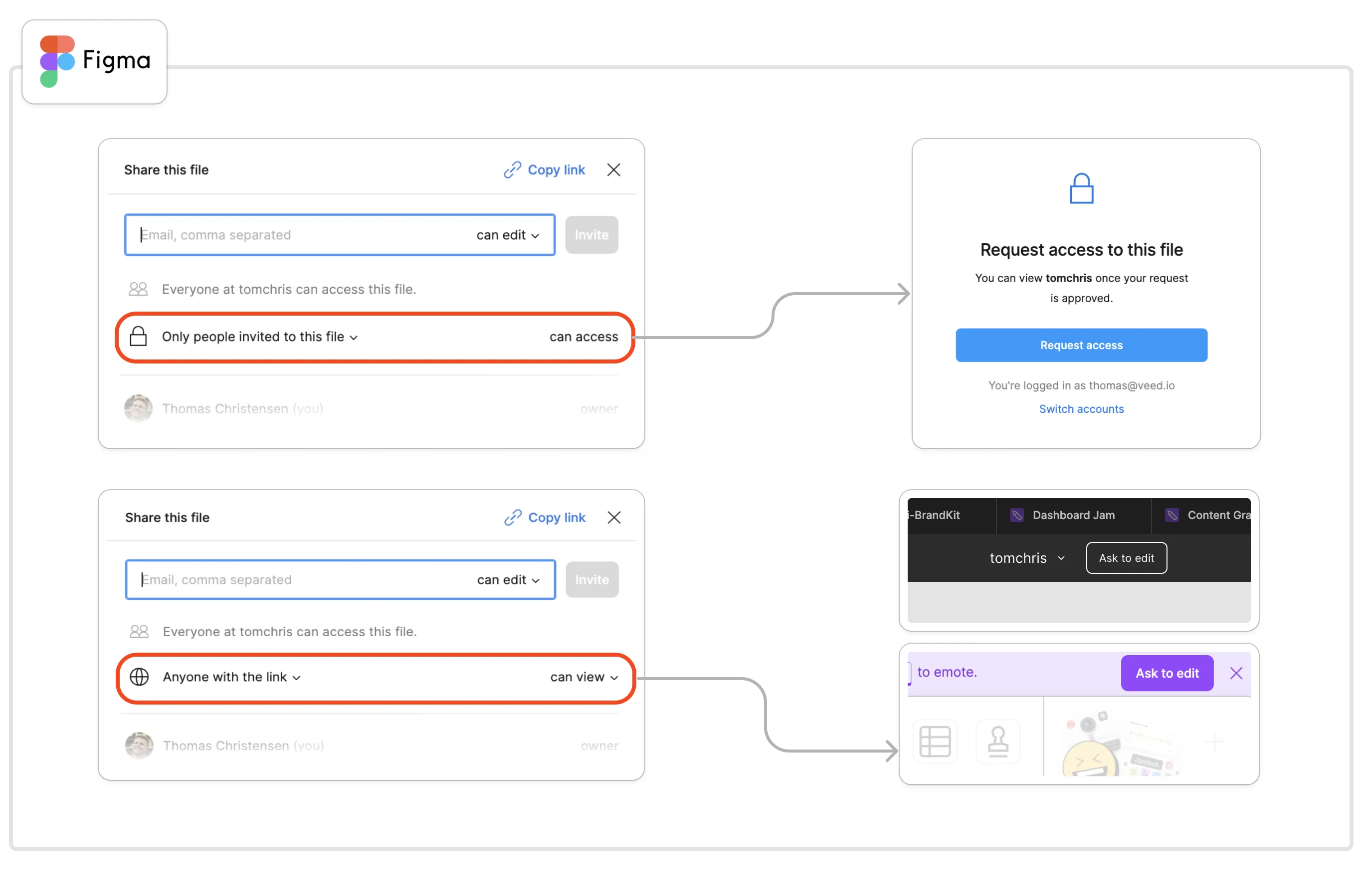Close the upper Share this file dialog
Screen dimensions: 1361x896
pyautogui.click(x=613, y=170)
